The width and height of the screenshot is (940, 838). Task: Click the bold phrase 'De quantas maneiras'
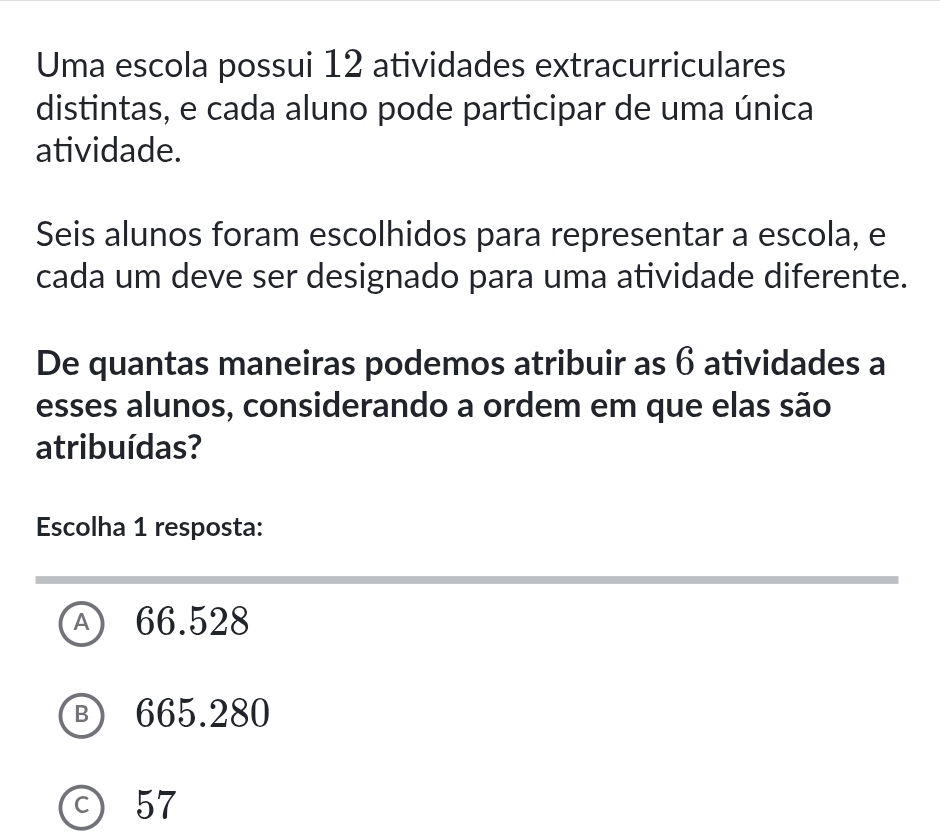click(x=186, y=364)
